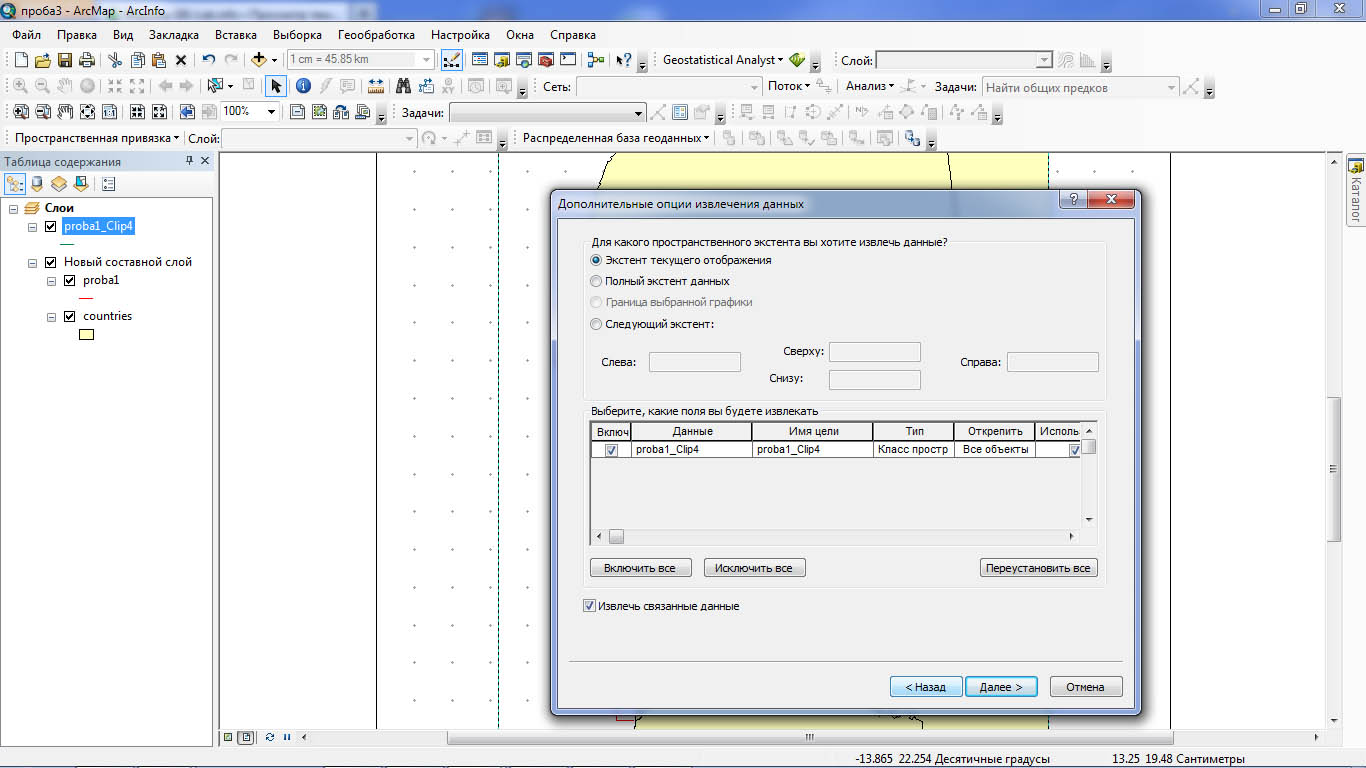Click the Select Features tool icon
This screenshot has height=768, width=1366.
tap(217, 86)
